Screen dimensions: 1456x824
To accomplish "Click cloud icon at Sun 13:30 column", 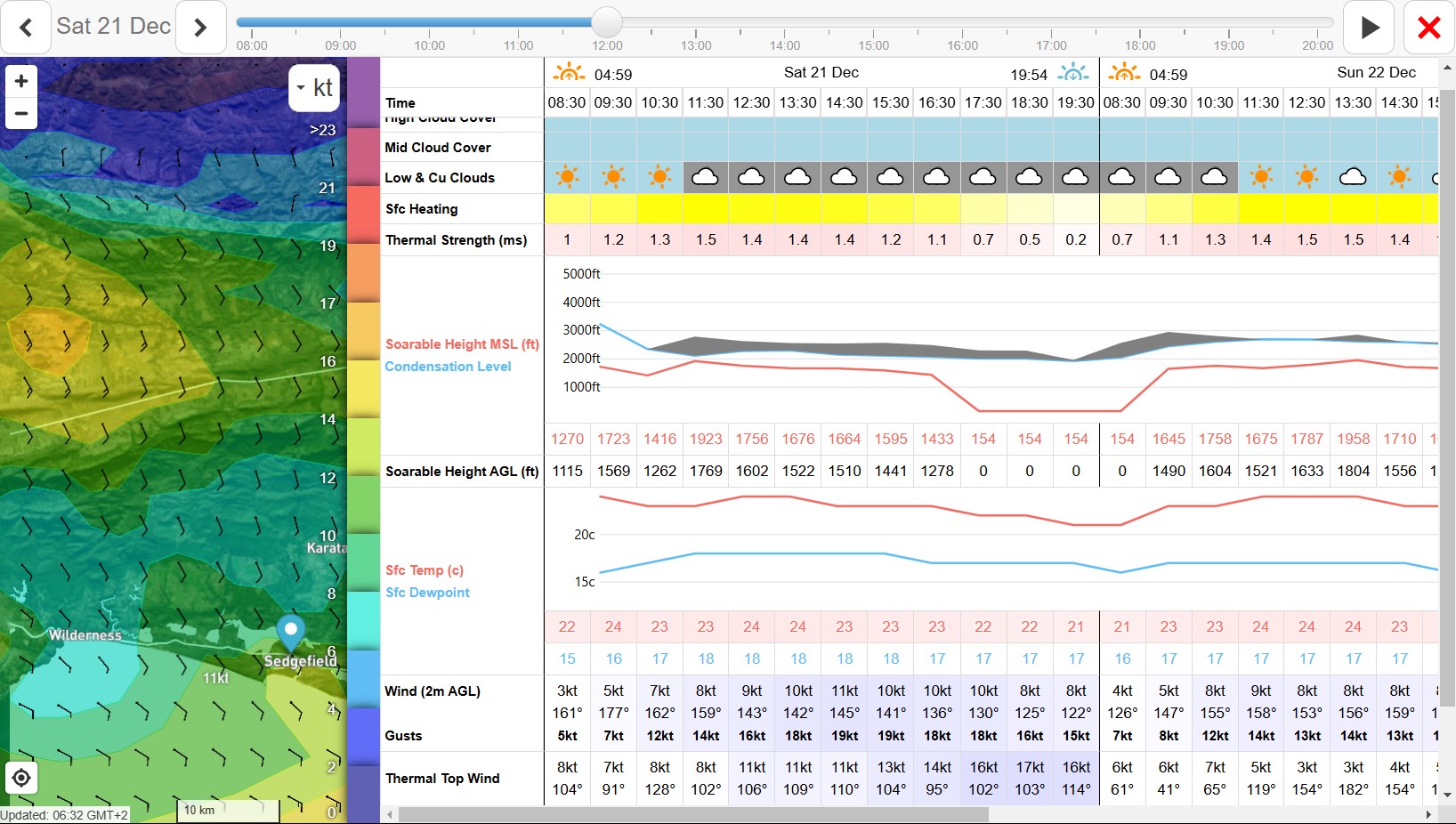I will click(x=1354, y=177).
